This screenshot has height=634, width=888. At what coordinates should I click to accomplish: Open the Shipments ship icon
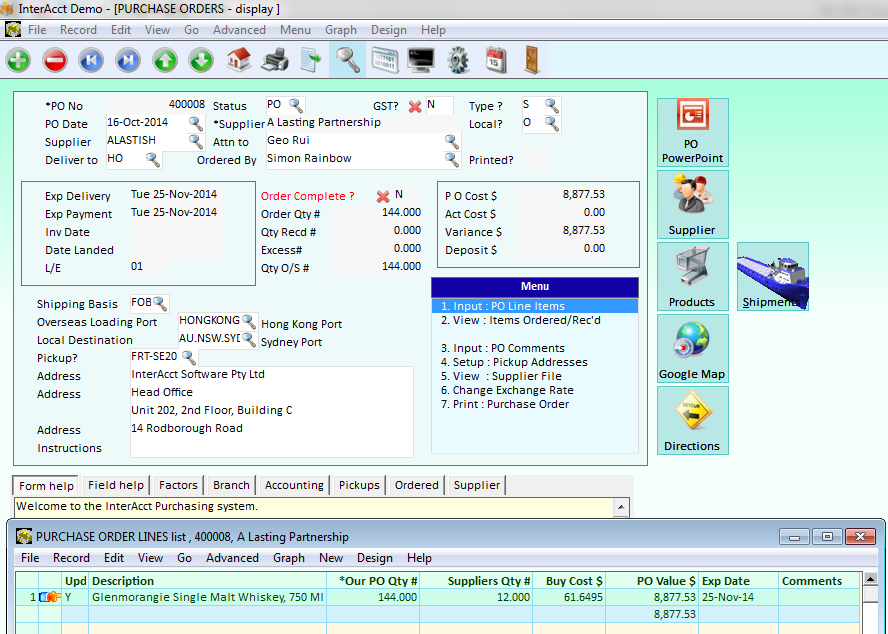point(772,276)
